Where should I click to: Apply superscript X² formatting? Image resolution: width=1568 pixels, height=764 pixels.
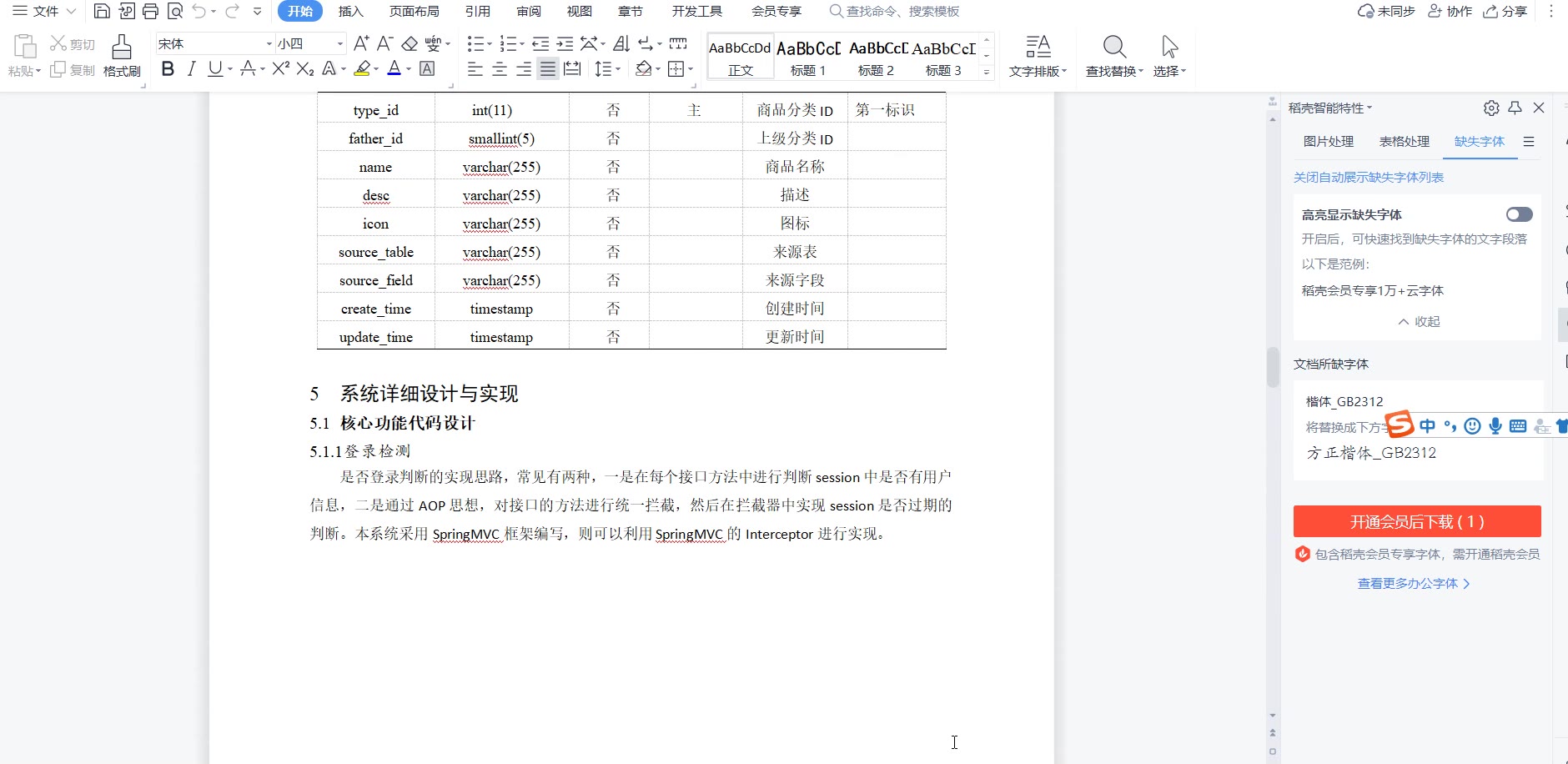coord(281,69)
